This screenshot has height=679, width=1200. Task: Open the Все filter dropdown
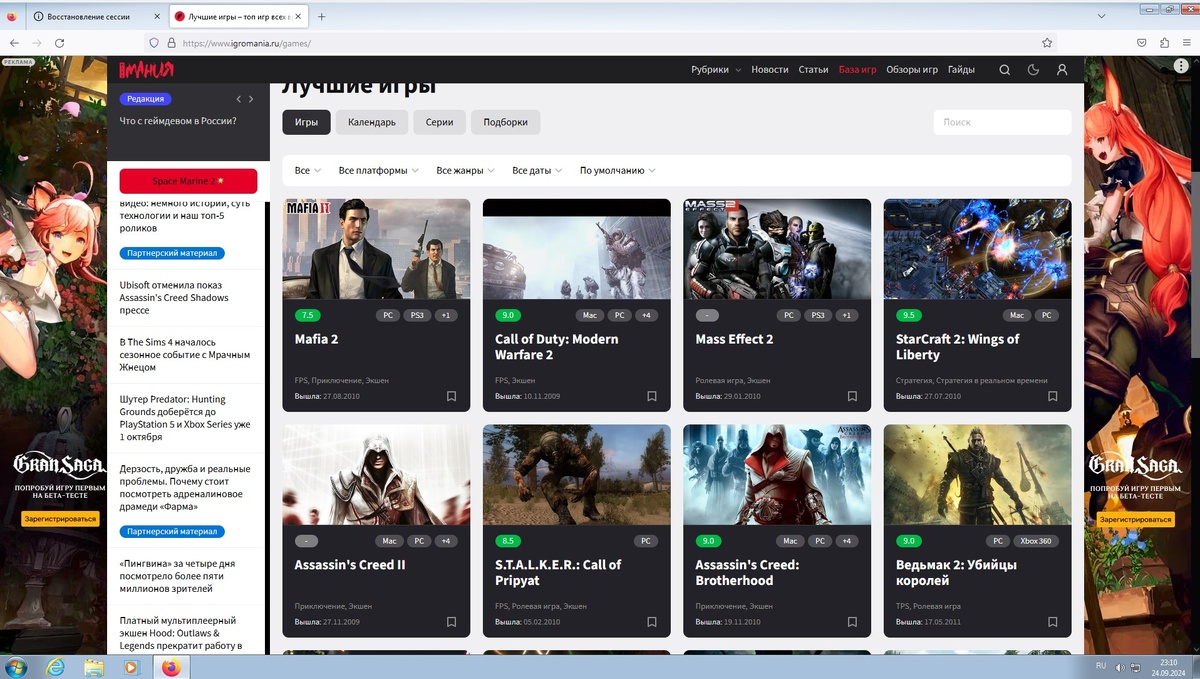point(308,171)
